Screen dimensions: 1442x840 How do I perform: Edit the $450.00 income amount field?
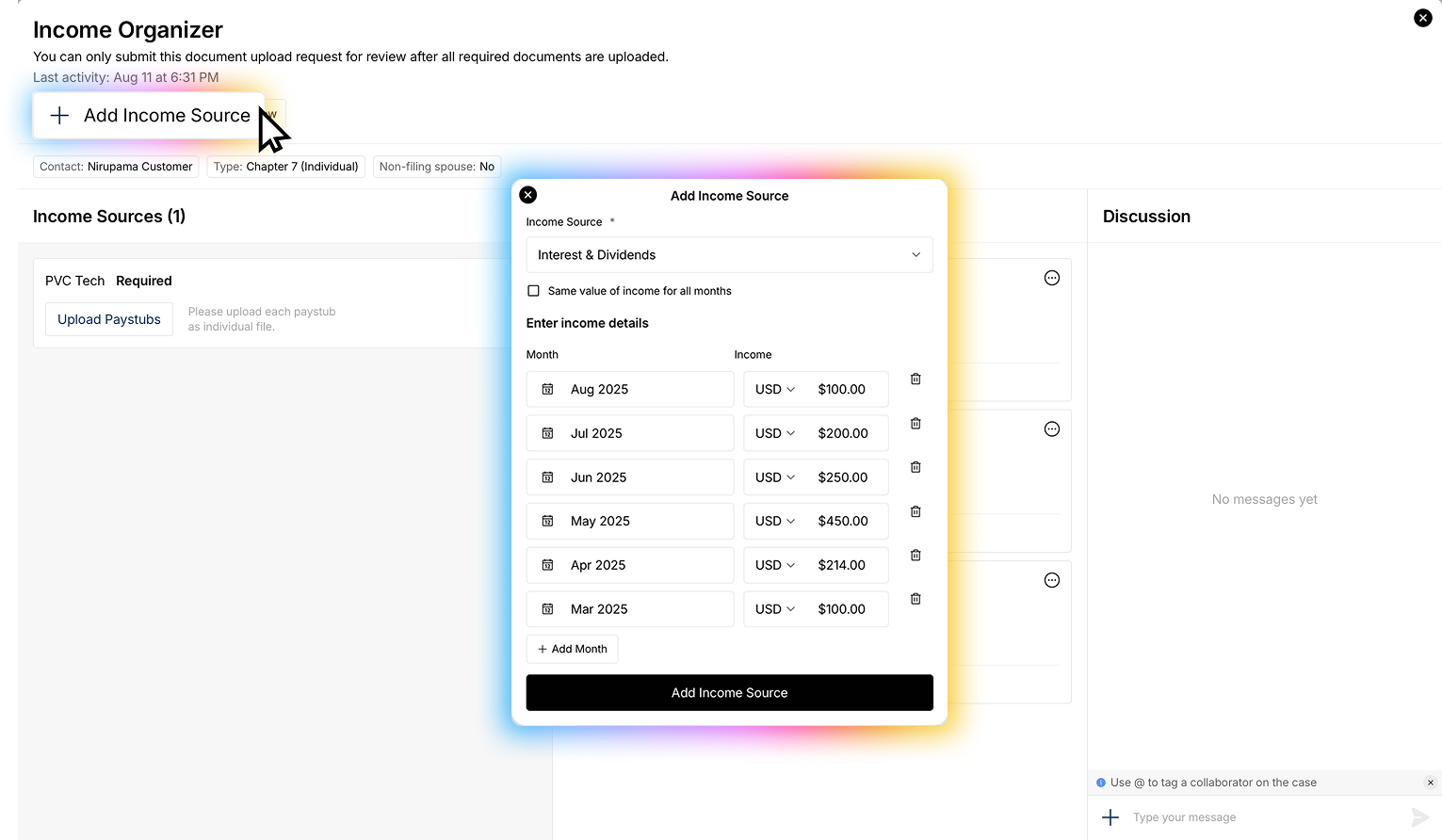[x=843, y=521]
